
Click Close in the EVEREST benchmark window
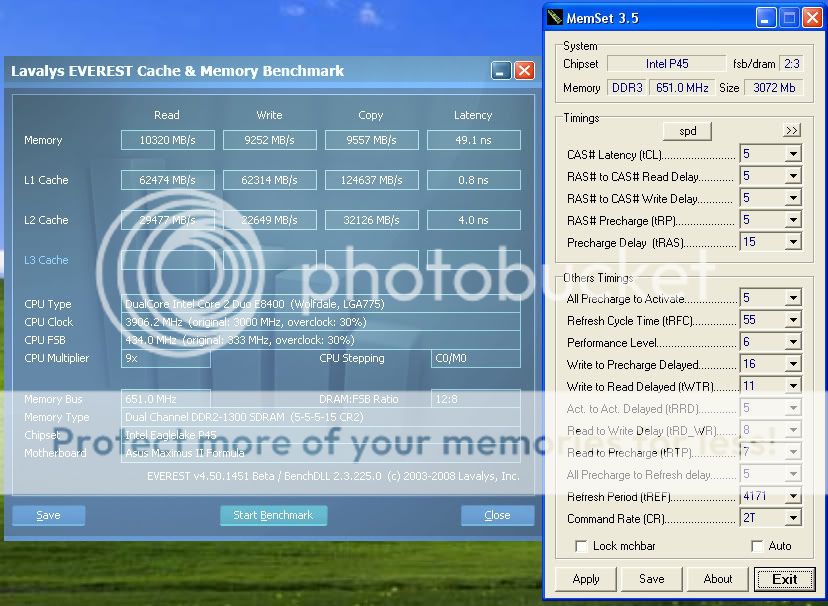coord(497,515)
